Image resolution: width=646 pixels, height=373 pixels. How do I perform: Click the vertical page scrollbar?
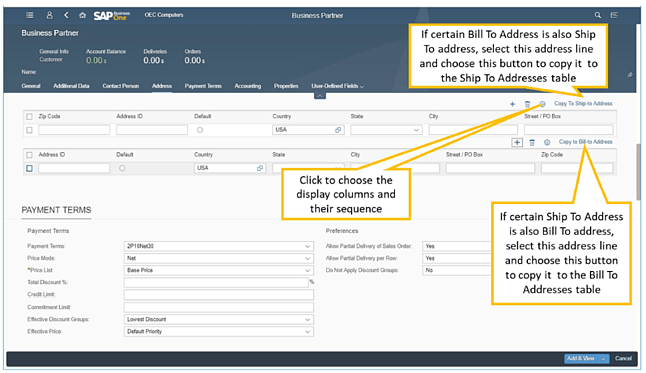(x=638, y=171)
